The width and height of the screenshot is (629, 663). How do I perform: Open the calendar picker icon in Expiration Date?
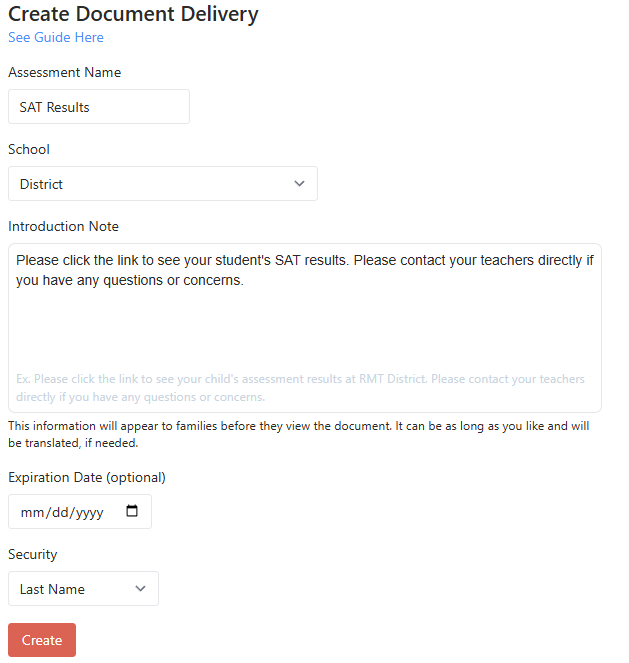pyautogui.click(x=132, y=511)
